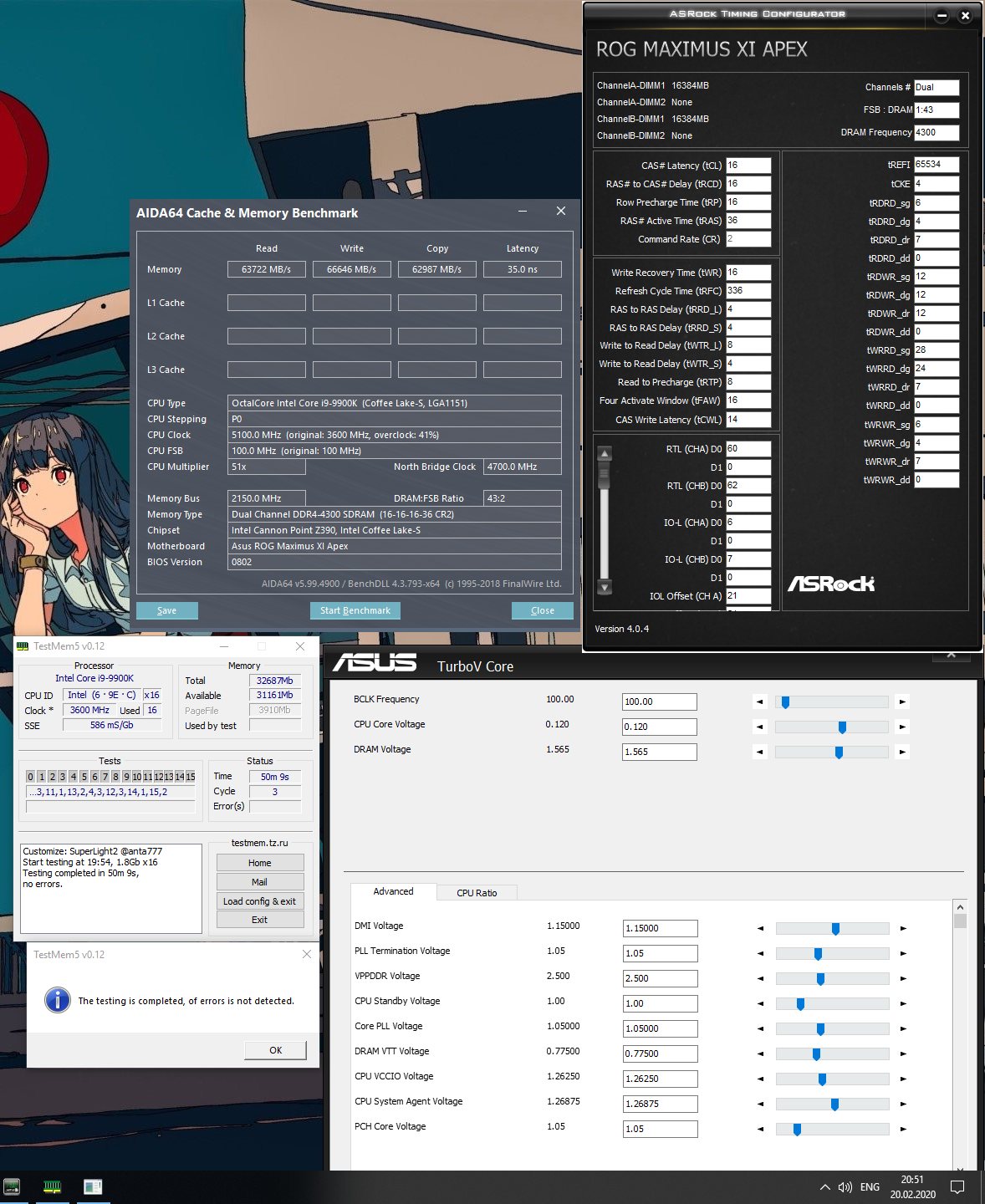Click the CPU VCCIO Voltage slider
This screenshot has width=985, height=1204.
pos(833,1079)
